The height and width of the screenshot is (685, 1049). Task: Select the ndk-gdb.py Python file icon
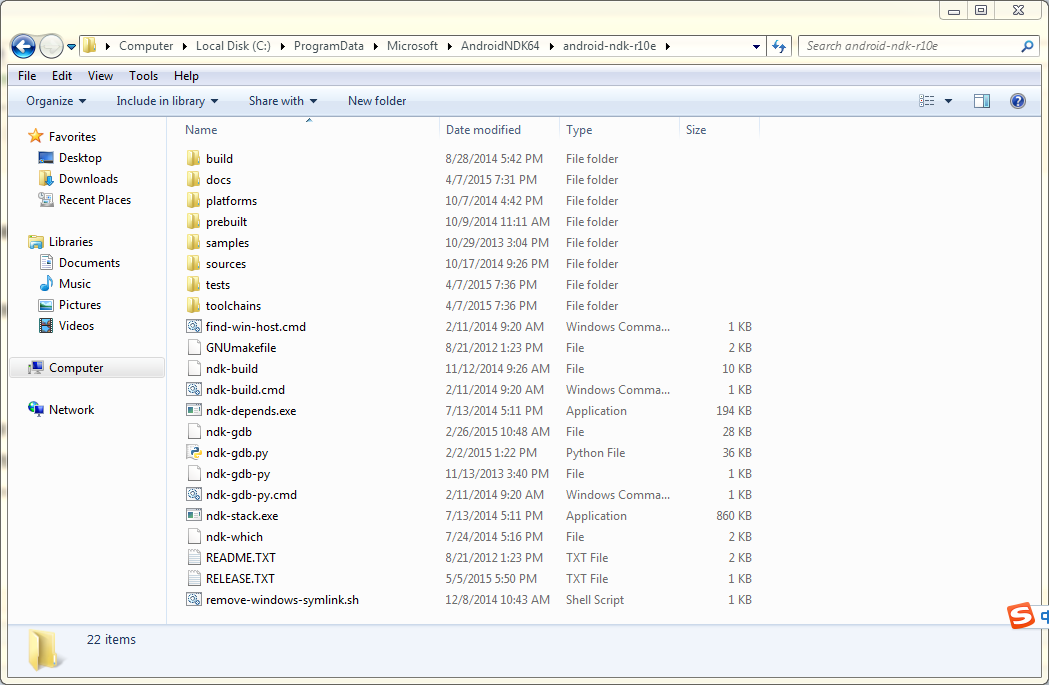[194, 453]
